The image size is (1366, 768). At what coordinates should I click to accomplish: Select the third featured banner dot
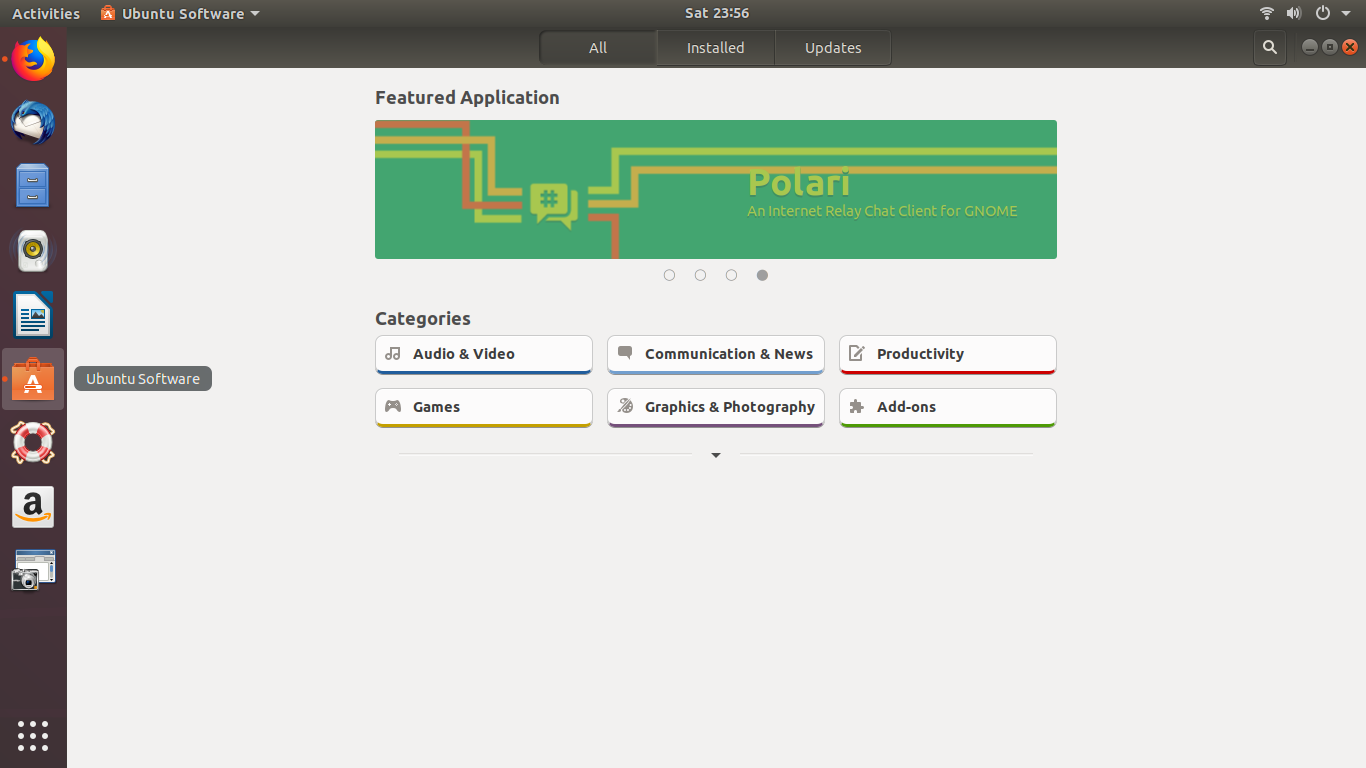(731, 275)
